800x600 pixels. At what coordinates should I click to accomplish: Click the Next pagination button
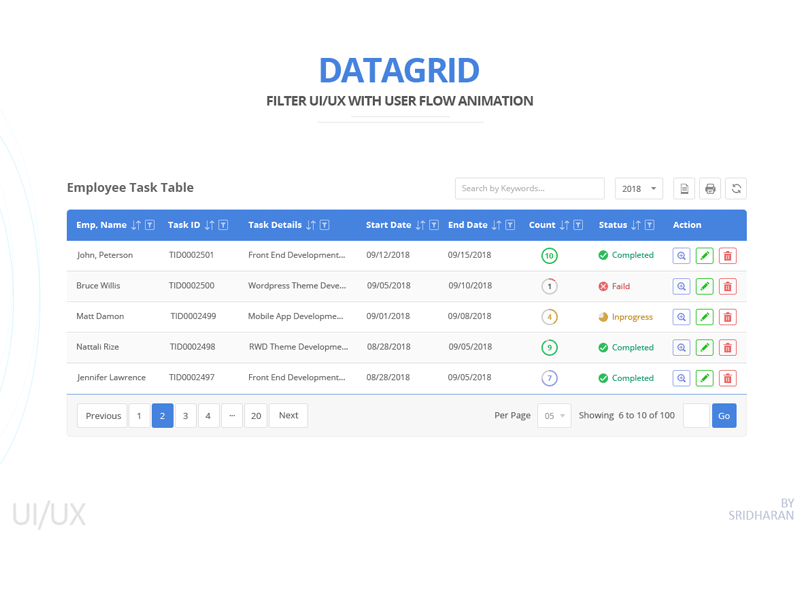[x=288, y=415]
